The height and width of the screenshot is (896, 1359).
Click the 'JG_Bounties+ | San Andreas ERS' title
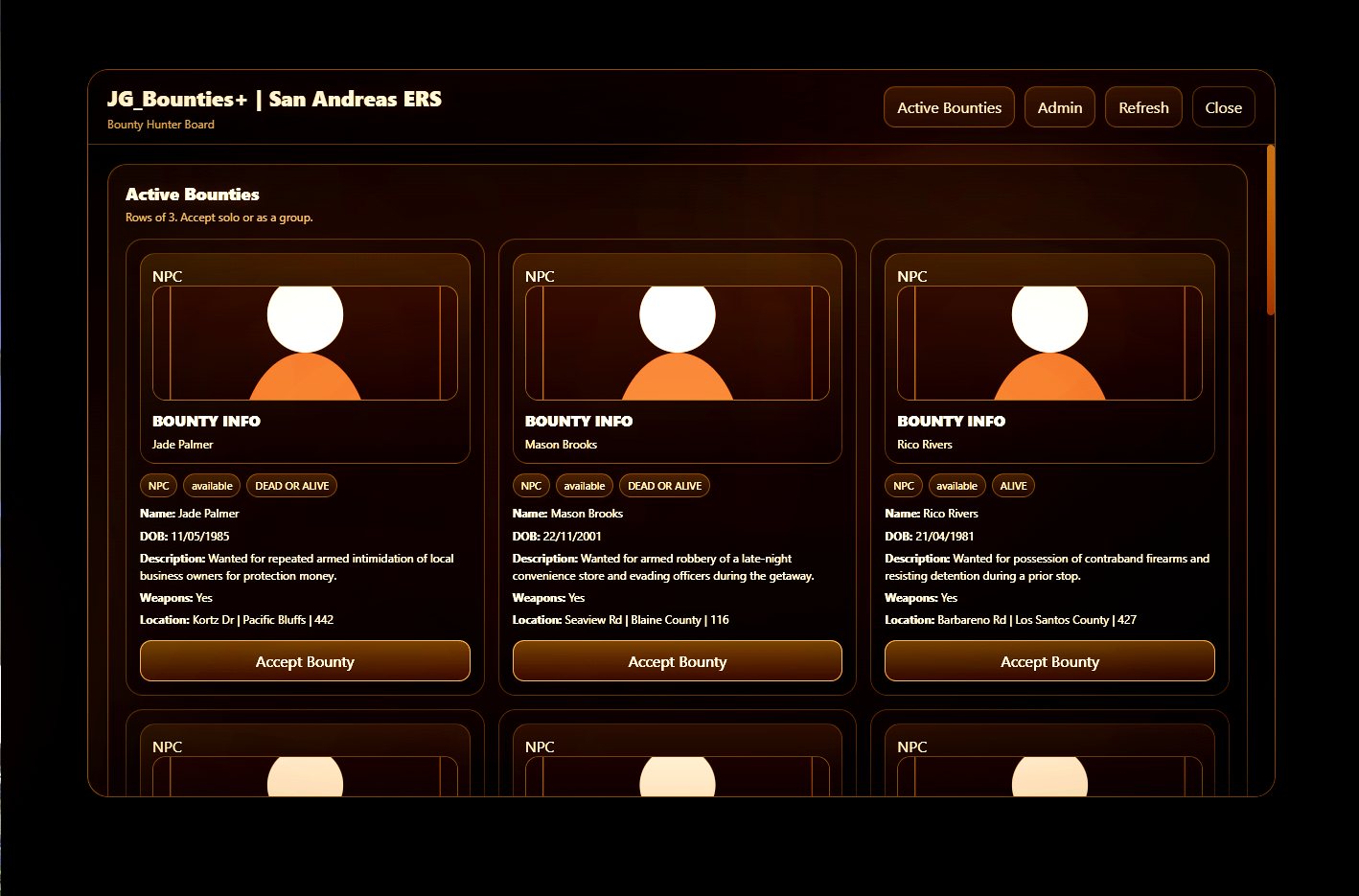[x=274, y=99]
